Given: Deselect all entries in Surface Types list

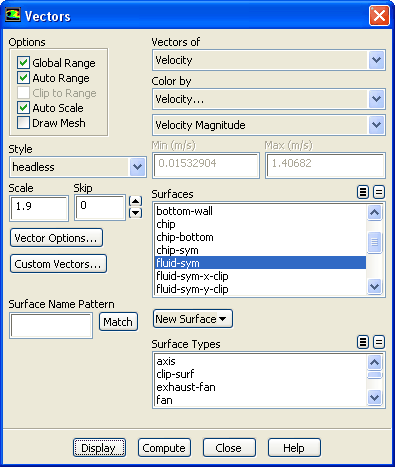Looking at the screenshot, I should click(379, 342).
